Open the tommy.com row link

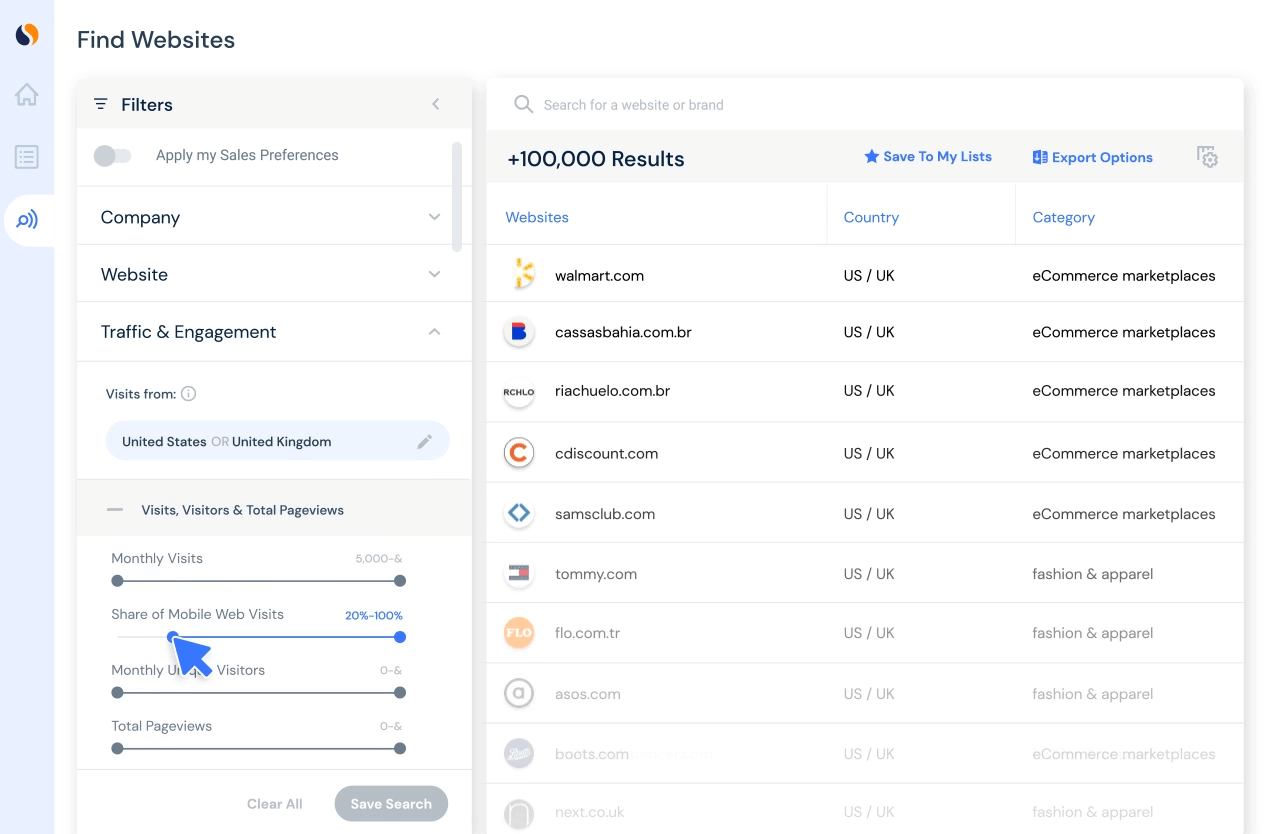click(596, 574)
